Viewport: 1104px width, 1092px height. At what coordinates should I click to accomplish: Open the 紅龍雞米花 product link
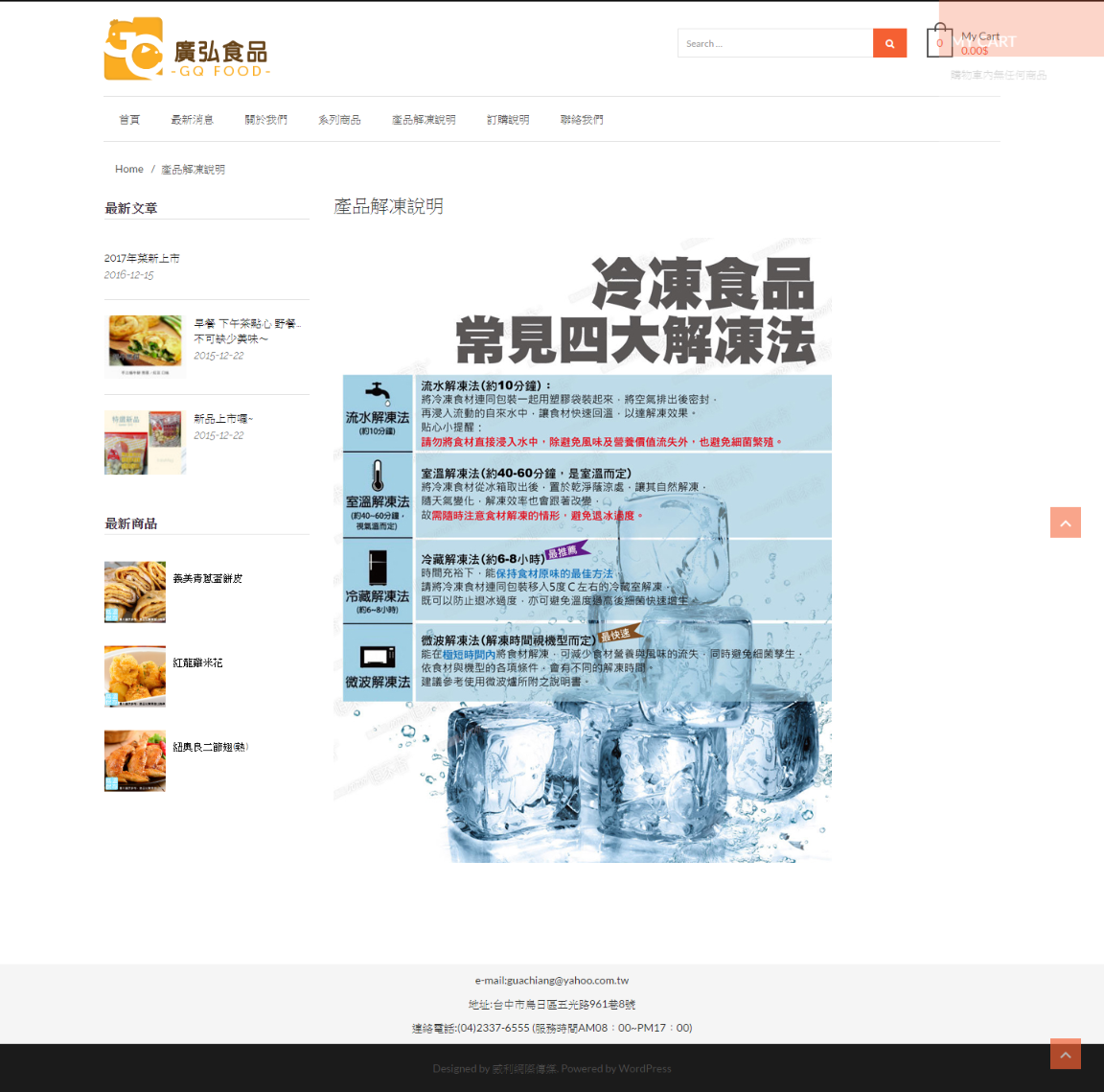click(x=197, y=663)
